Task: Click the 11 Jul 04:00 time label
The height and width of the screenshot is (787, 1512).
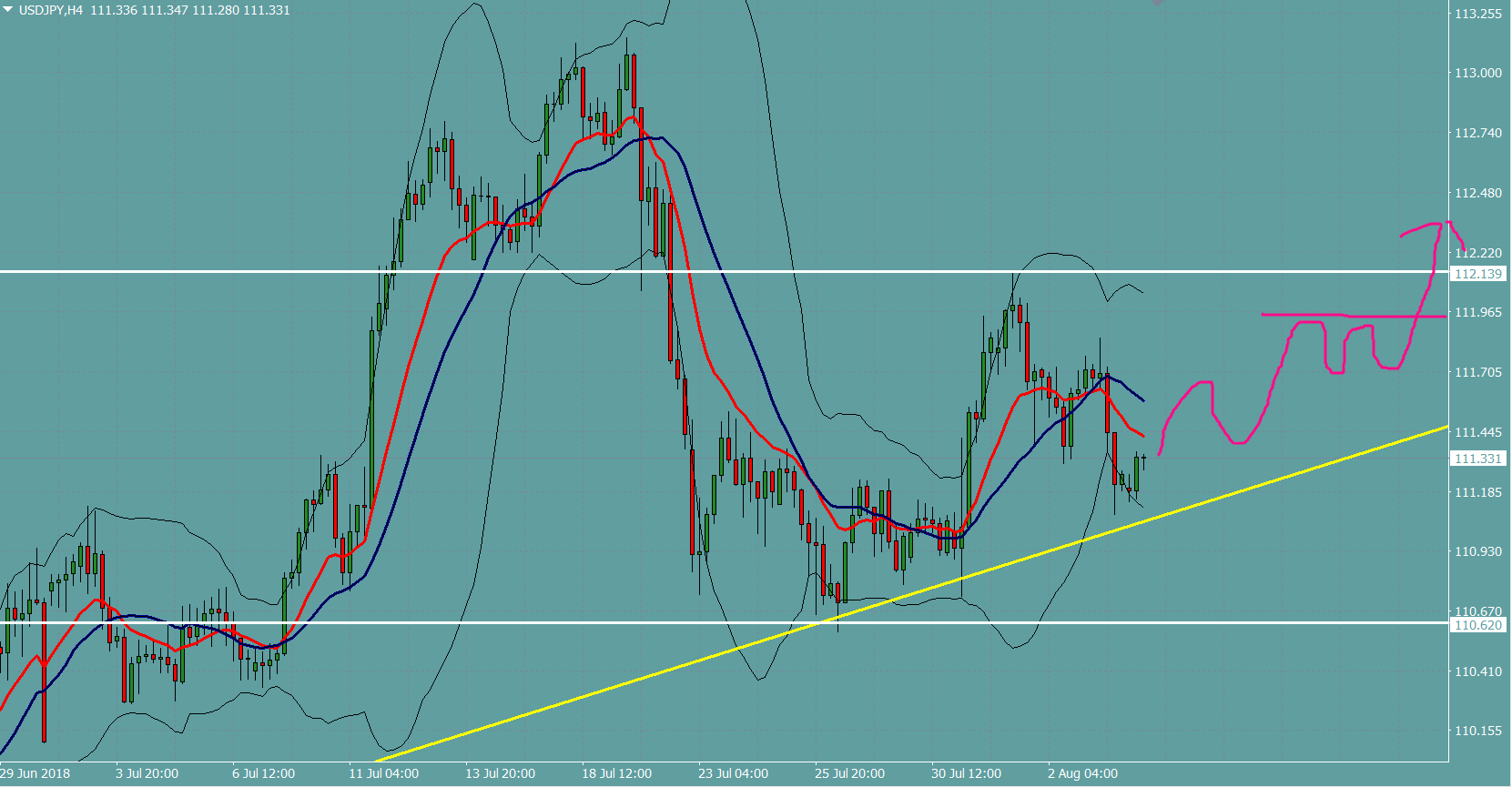Action: click(x=384, y=773)
